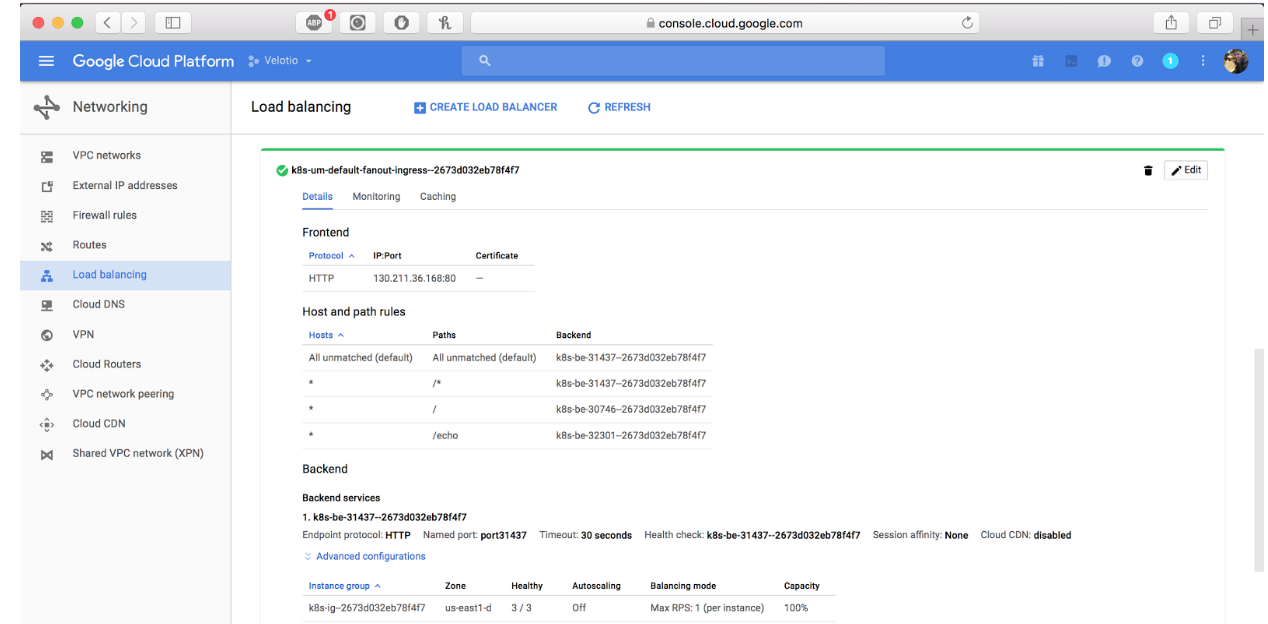Click the Refresh button
1268x624 pixels.
point(619,107)
